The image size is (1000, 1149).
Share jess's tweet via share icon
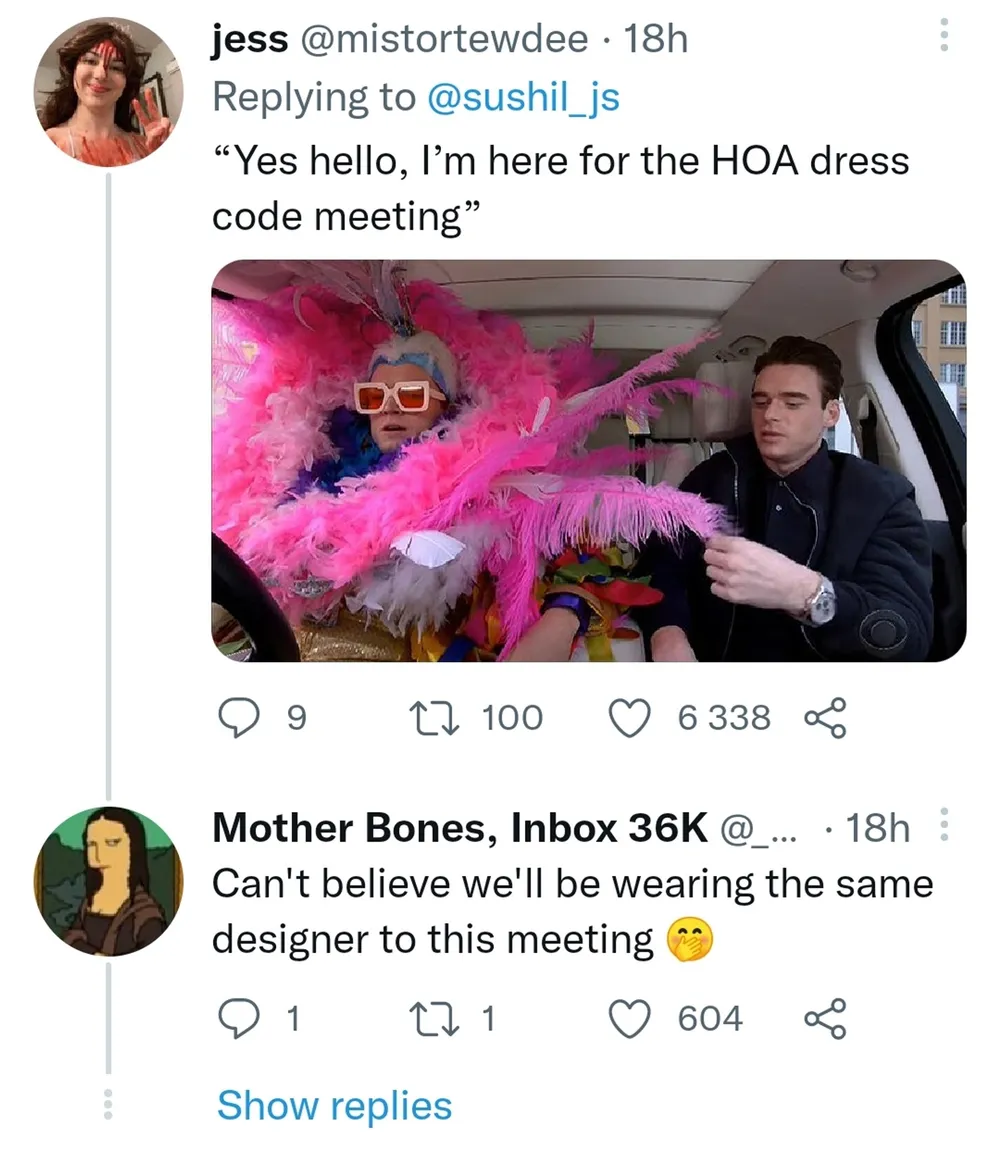pos(825,717)
